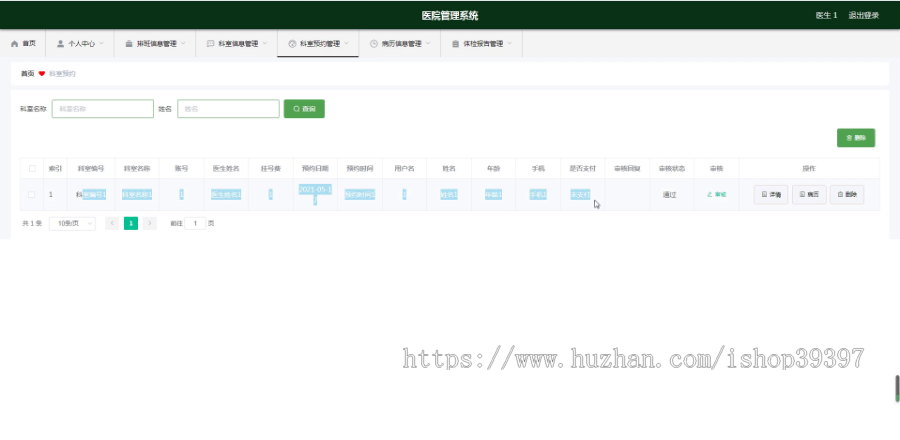Click the 操作 column header
900x440 pixels.
(809, 169)
